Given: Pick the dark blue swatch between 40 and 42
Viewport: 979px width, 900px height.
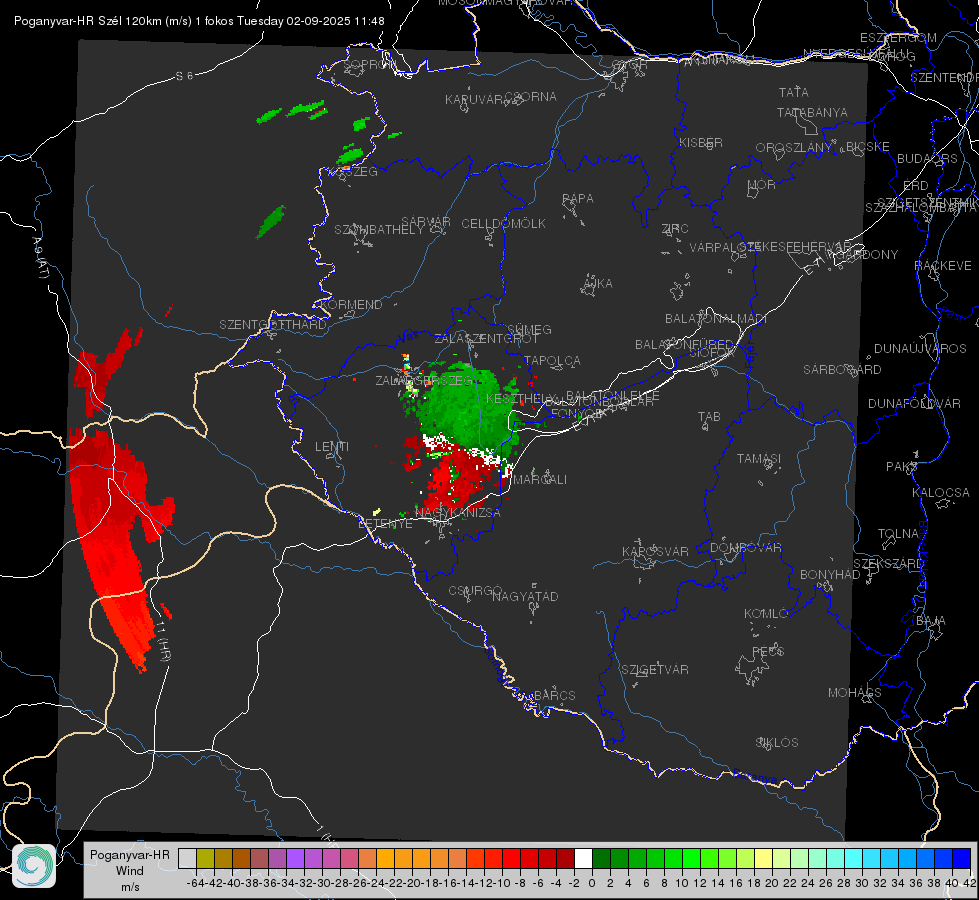Looking at the screenshot, I should pyautogui.click(x=961, y=858).
